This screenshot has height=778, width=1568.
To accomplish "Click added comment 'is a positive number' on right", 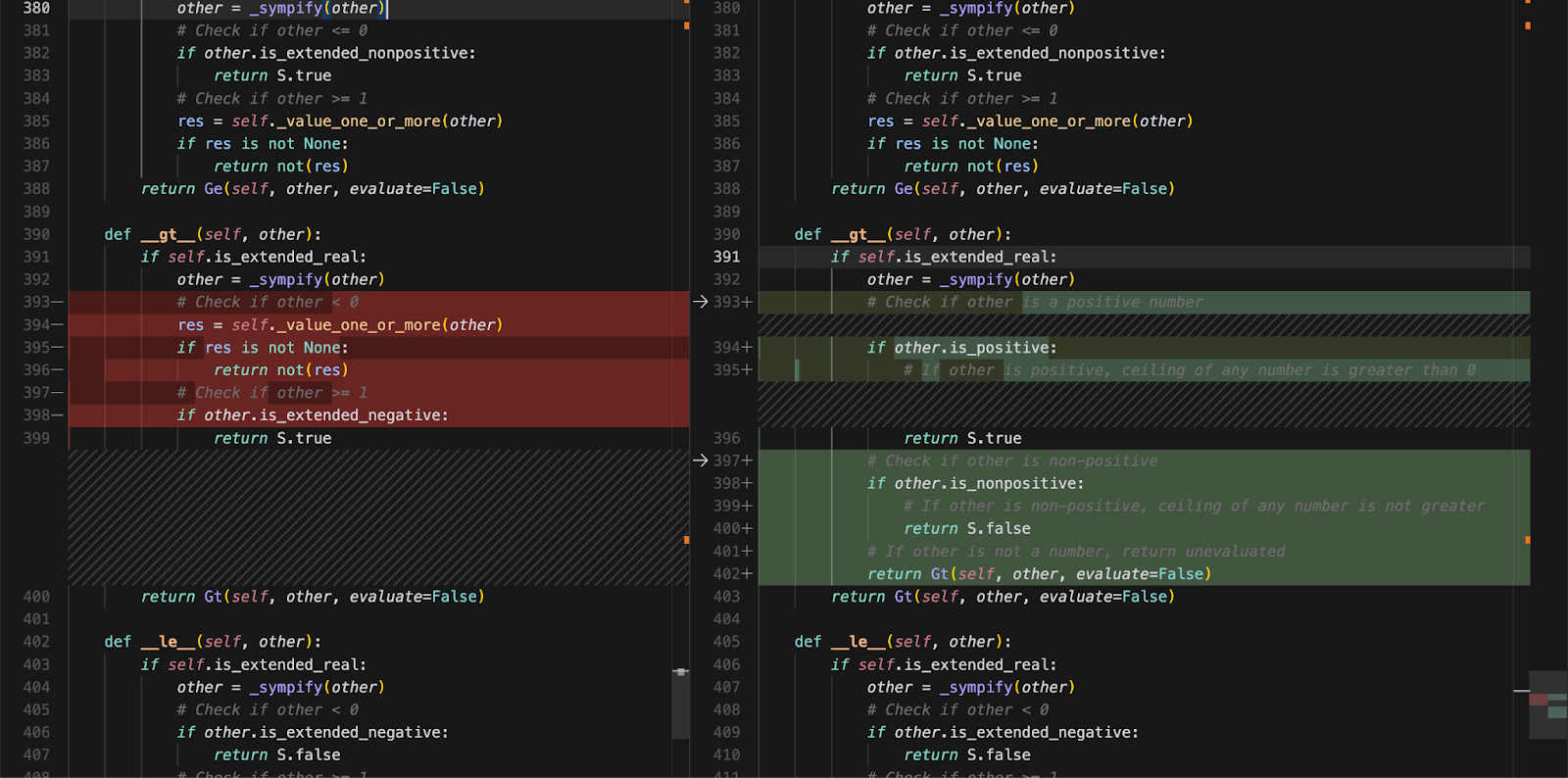I will (x=1112, y=302).
